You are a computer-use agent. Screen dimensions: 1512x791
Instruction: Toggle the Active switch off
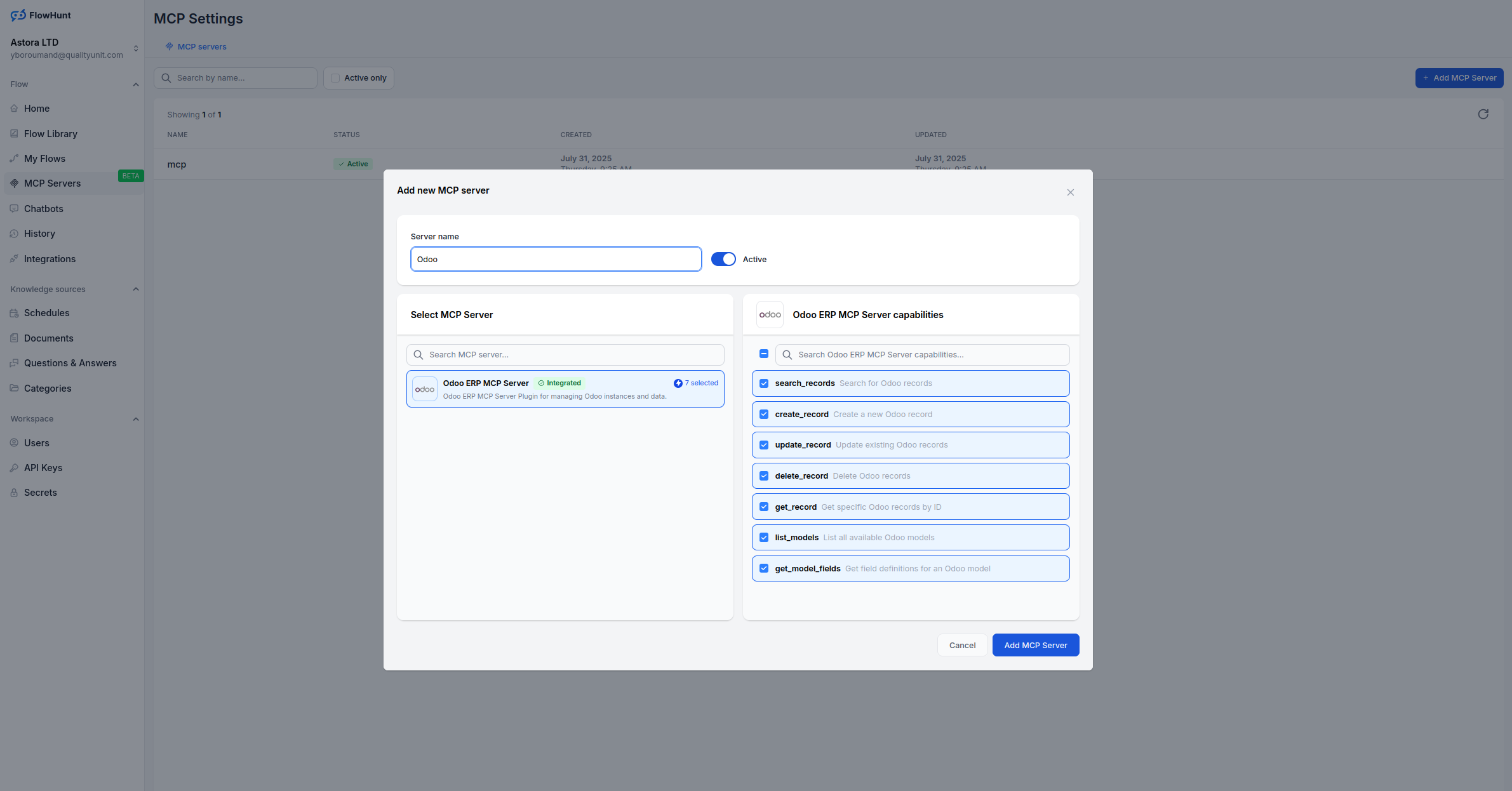723,259
